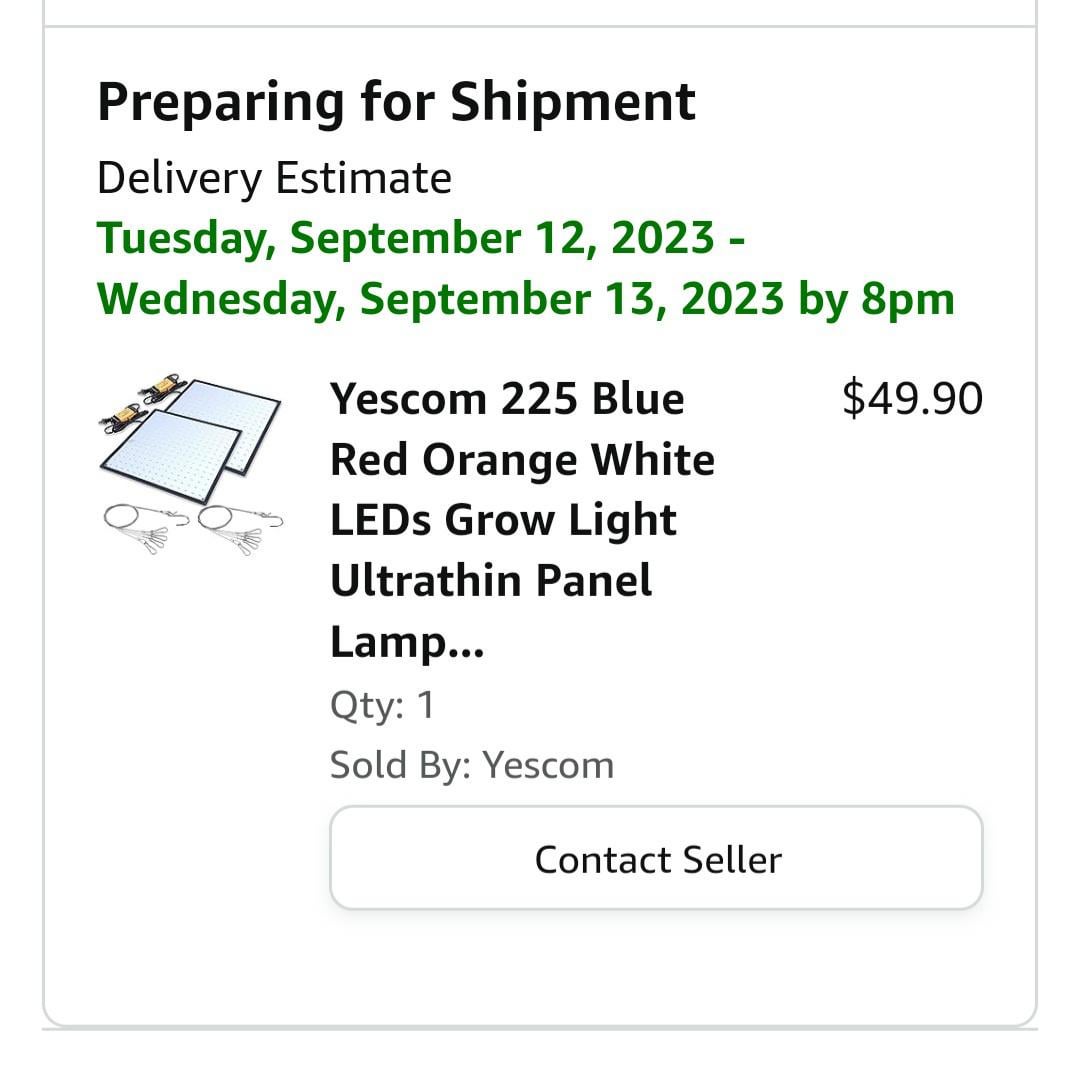Click the "LEDs Grow Light" title line
Screen dimensions: 1080x1077
coord(503,520)
